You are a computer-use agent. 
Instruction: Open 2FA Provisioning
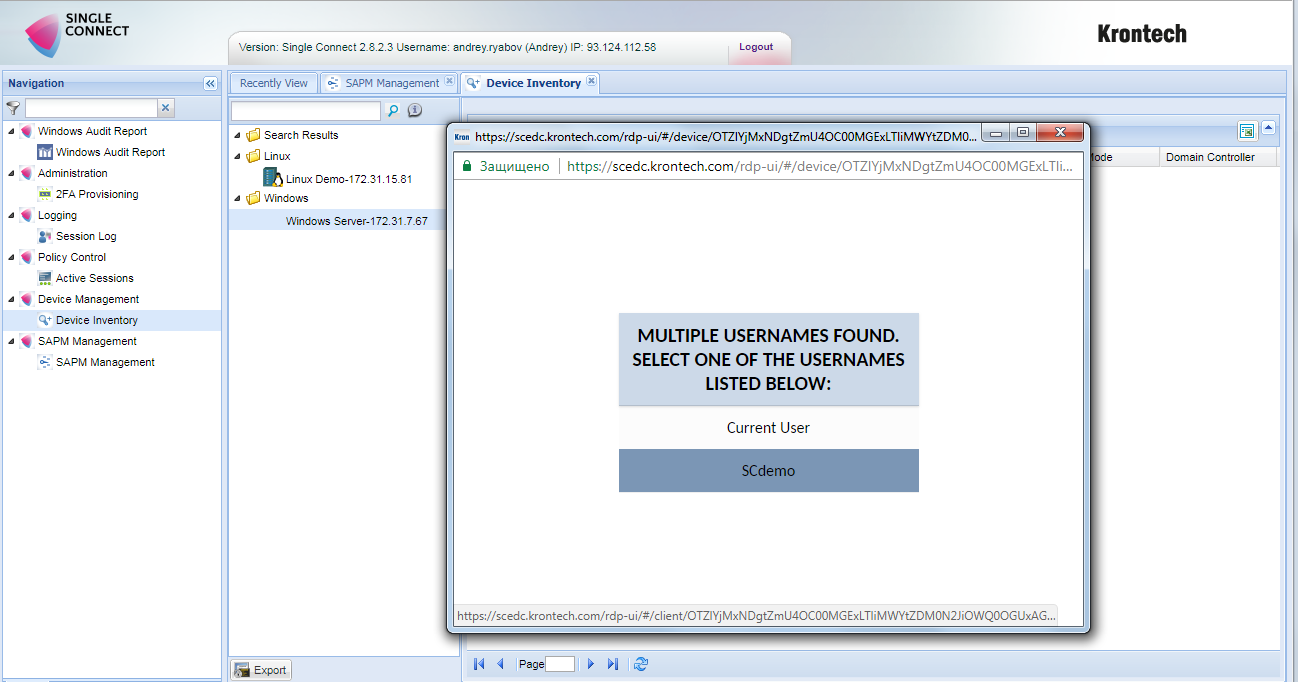pyautogui.click(x=97, y=194)
